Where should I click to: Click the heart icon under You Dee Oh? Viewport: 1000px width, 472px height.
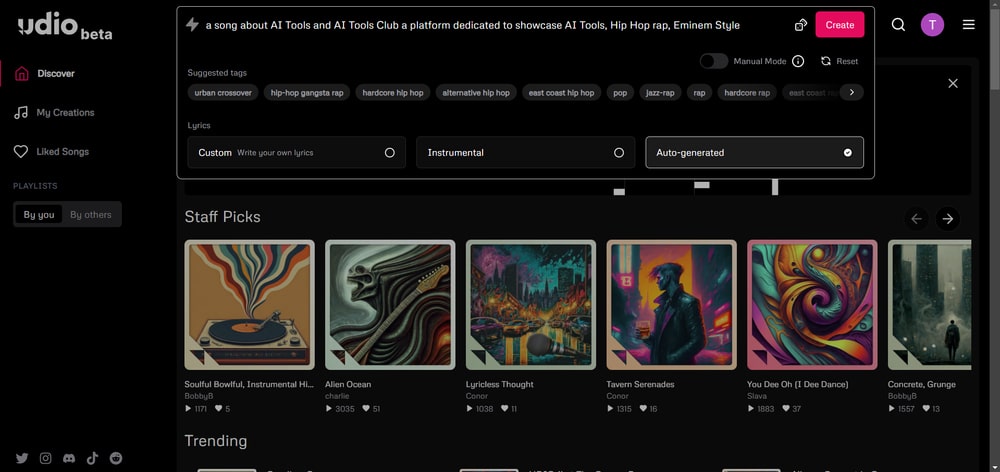click(787, 409)
